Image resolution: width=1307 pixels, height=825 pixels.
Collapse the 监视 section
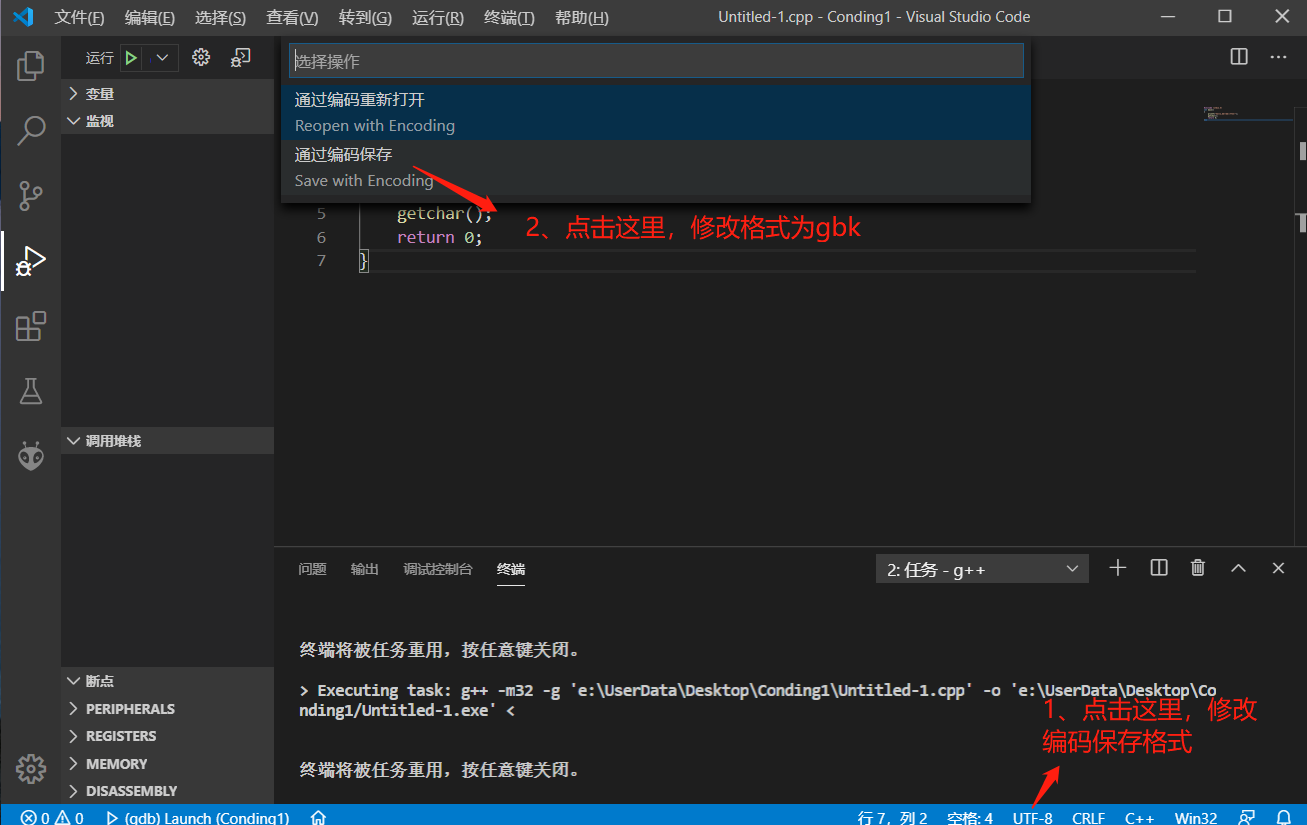167,121
